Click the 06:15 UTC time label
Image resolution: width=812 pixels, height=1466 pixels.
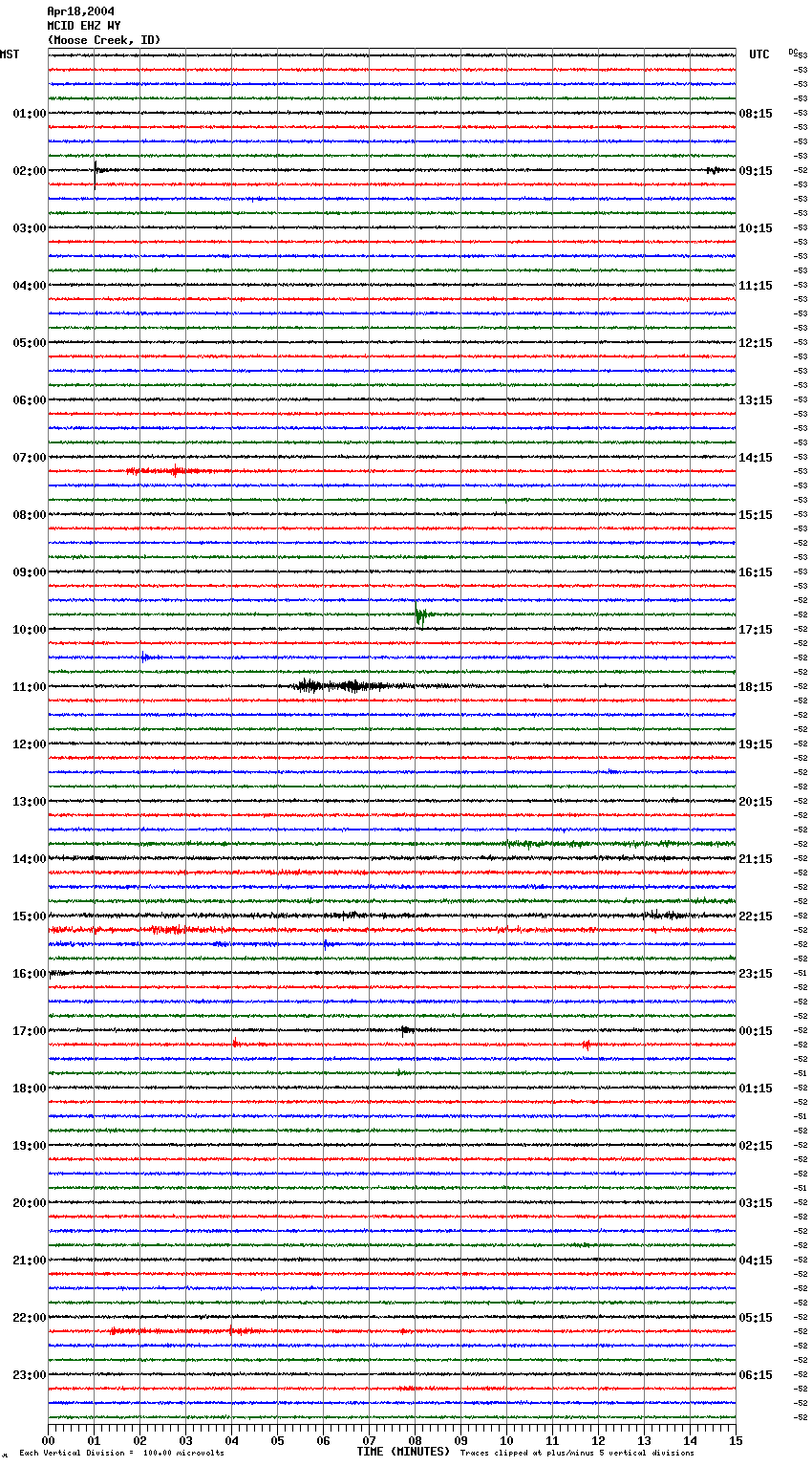click(756, 1375)
